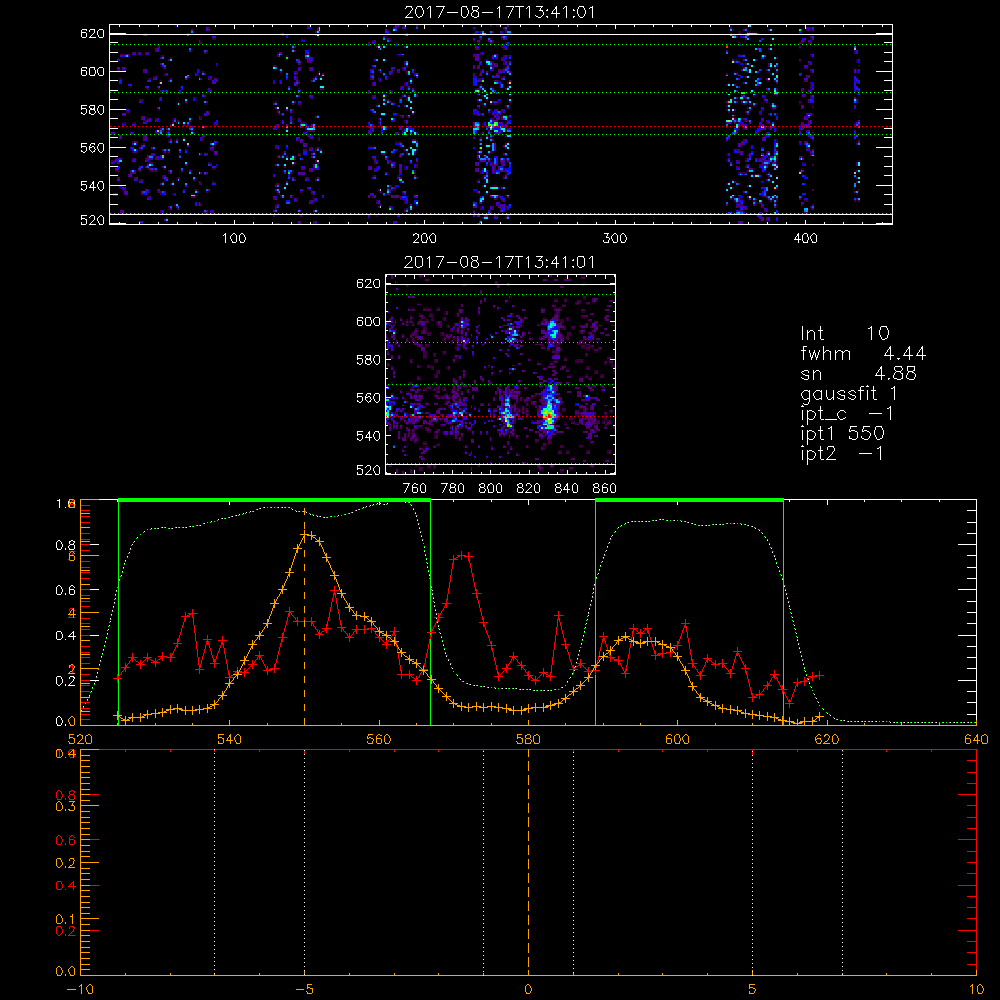The height and width of the screenshot is (1000, 1000).
Task: Select the 'ipt1 550' parameter line
Action: 842,434
